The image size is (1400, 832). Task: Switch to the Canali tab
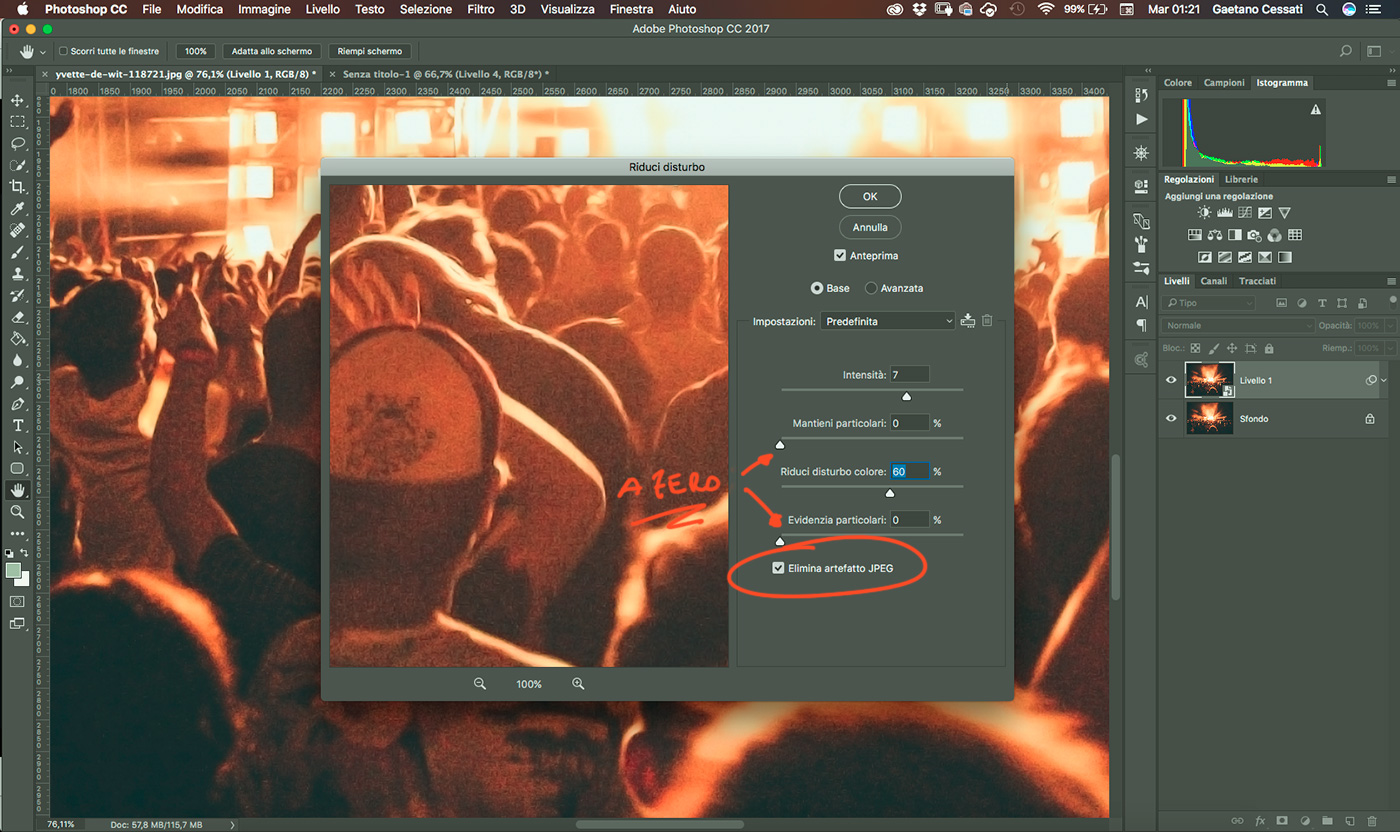[x=1213, y=281]
